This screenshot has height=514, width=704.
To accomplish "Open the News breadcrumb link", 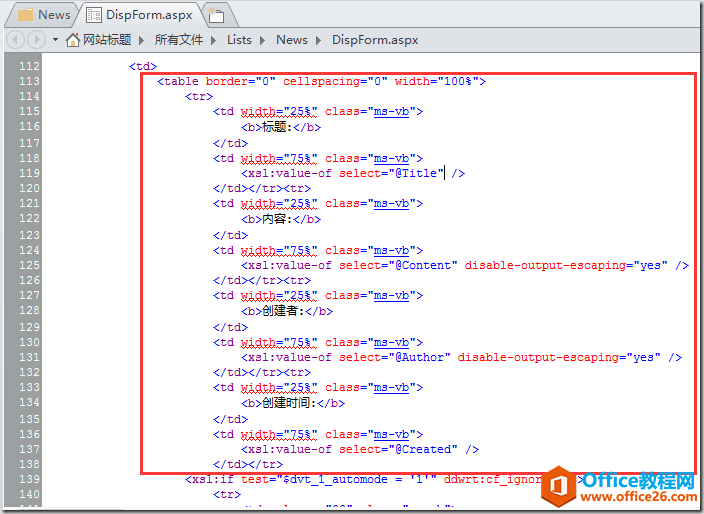I will (292, 40).
